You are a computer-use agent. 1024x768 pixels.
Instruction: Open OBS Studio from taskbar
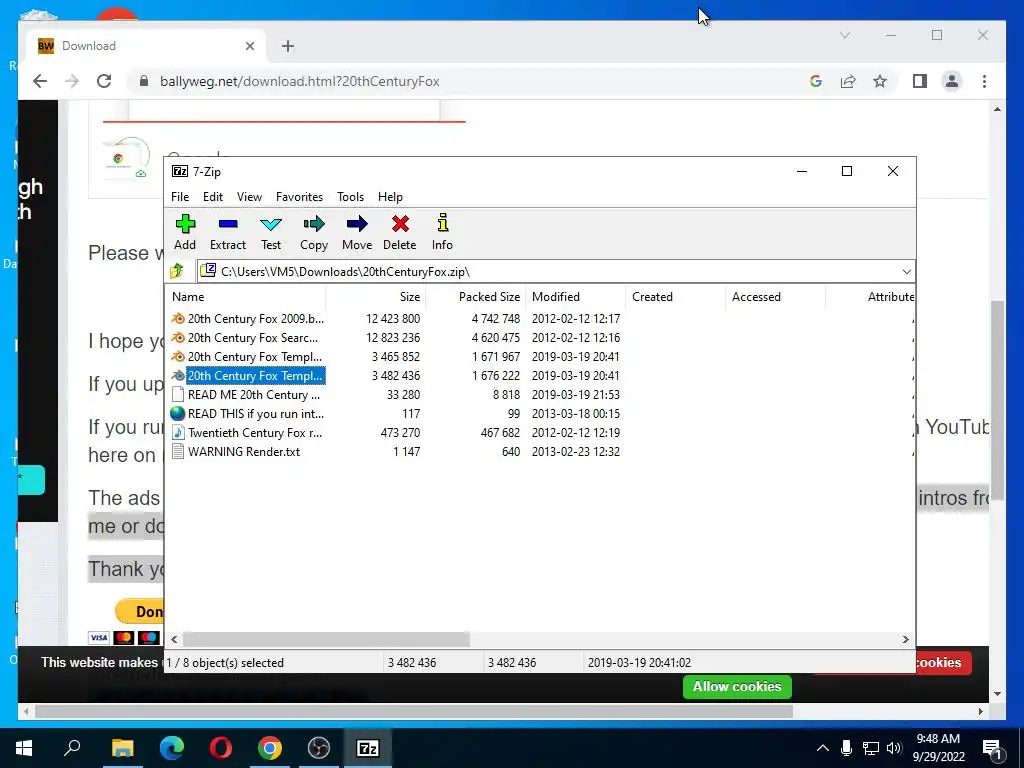319,748
